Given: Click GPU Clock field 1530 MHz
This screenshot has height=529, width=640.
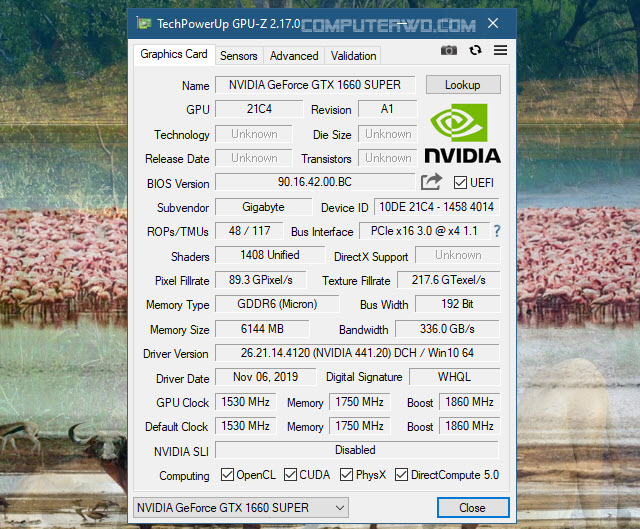Looking at the screenshot, I should tap(246, 402).
